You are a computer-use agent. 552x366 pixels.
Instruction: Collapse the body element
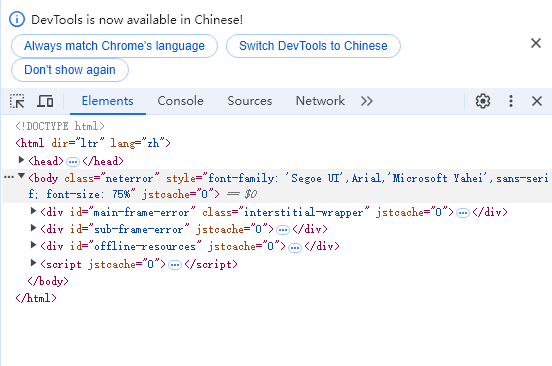click(21, 176)
